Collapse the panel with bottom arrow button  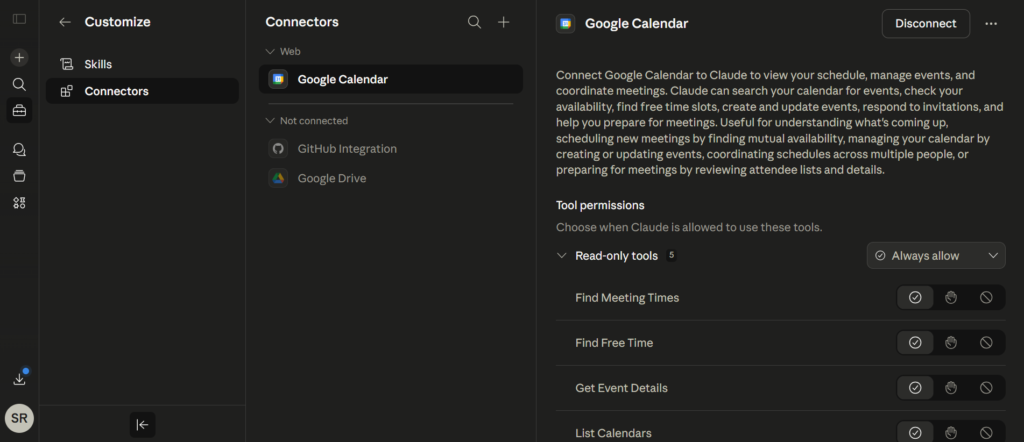pyautogui.click(x=142, y=424)
